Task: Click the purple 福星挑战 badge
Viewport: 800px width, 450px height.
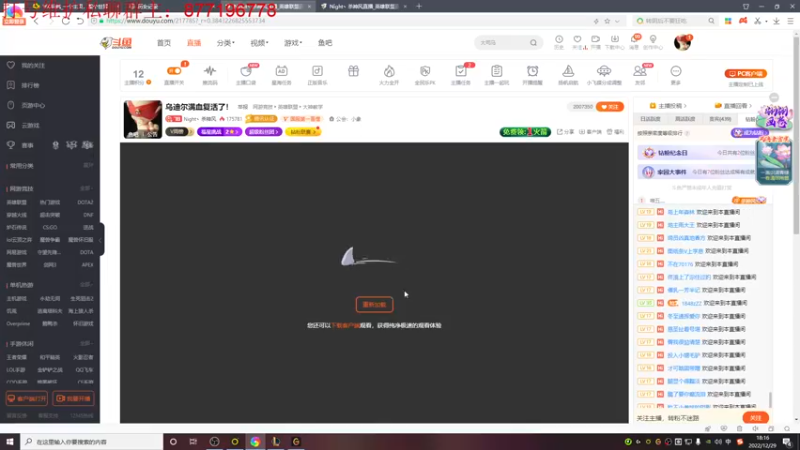Action: click(x=219, y=132)
